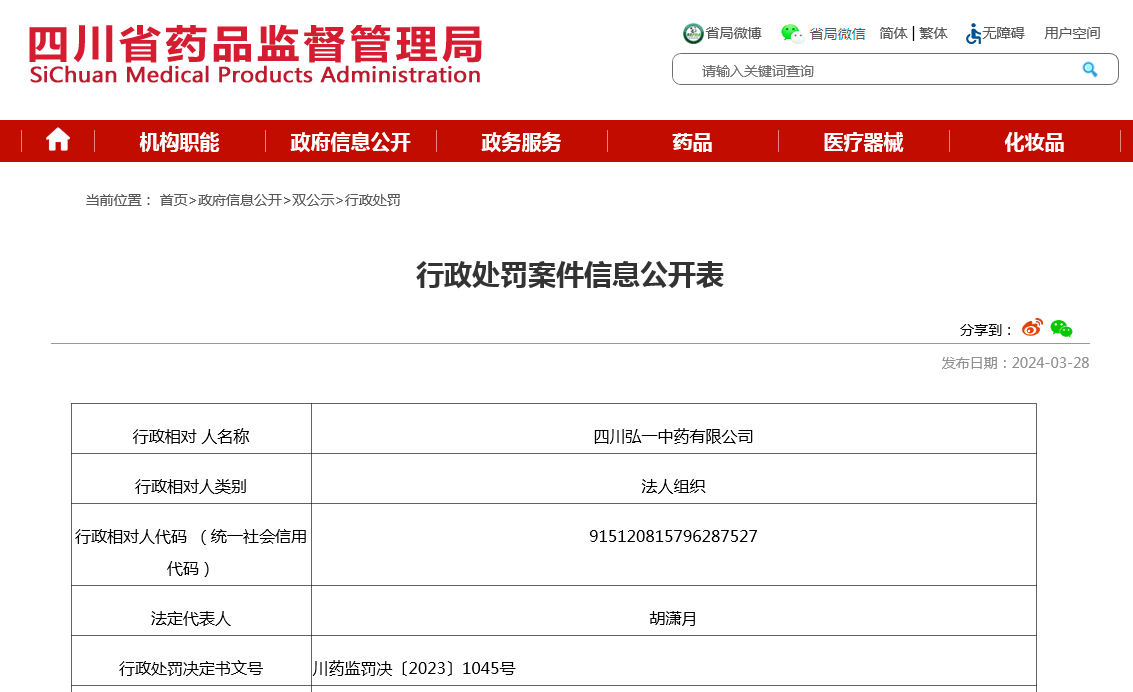This screenshot has height=692, width=1133.
Task: Select 药品 in the navigation bar
Action: click(x=692, y=142)
